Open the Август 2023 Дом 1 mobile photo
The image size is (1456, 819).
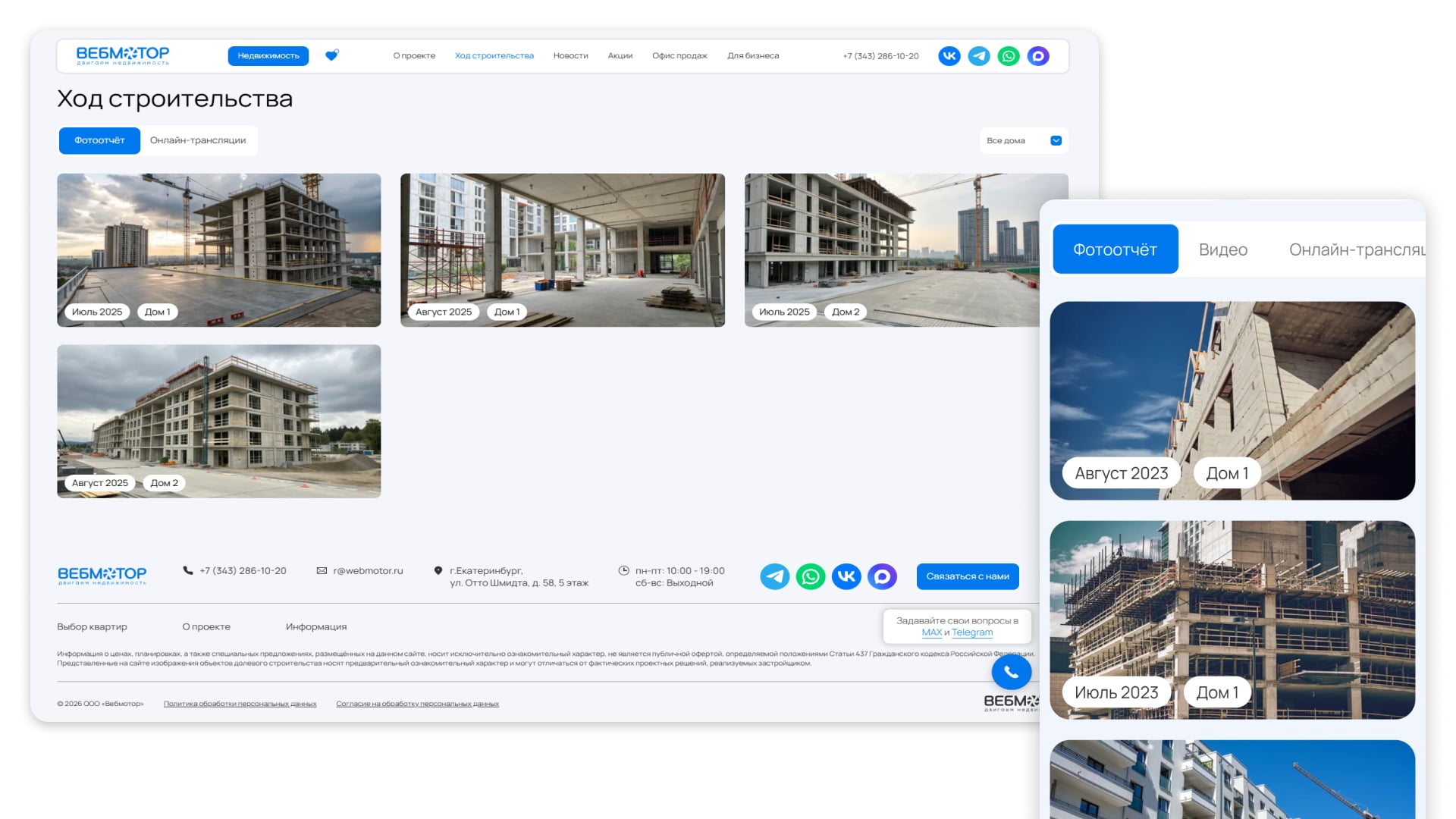point(1232,400)
